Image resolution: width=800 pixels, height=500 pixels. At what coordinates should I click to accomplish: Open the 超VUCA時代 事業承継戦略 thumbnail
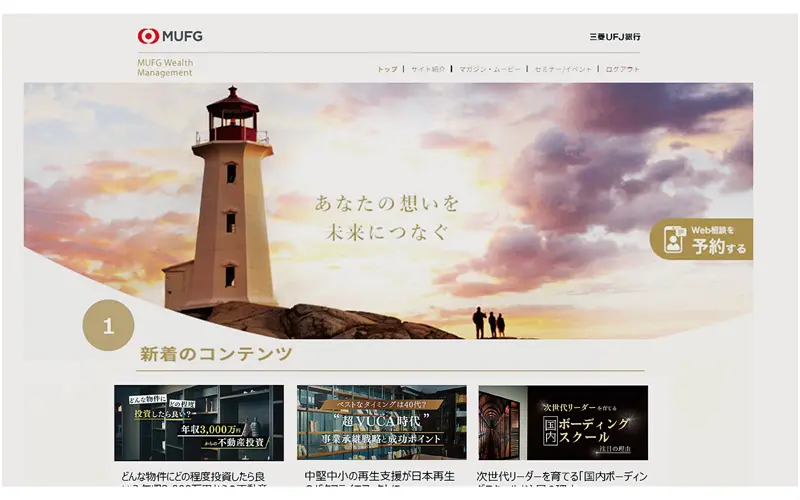382,423
